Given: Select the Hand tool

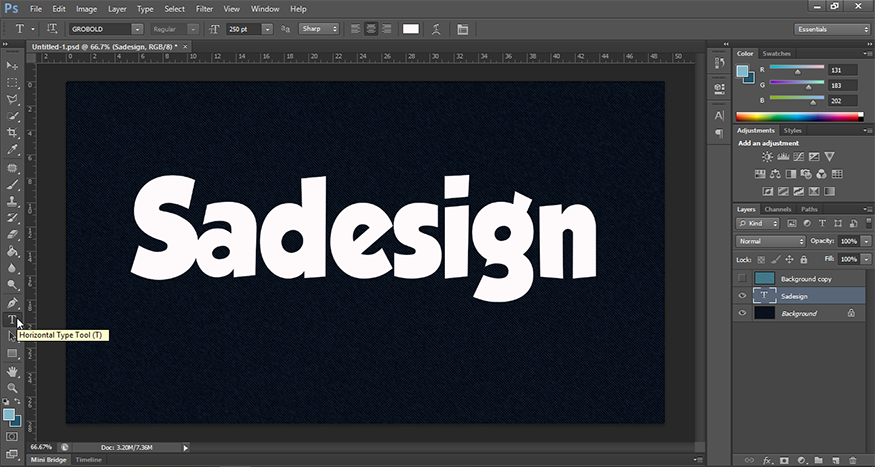Looking at the screenshot, I should (x=12, y=371).
